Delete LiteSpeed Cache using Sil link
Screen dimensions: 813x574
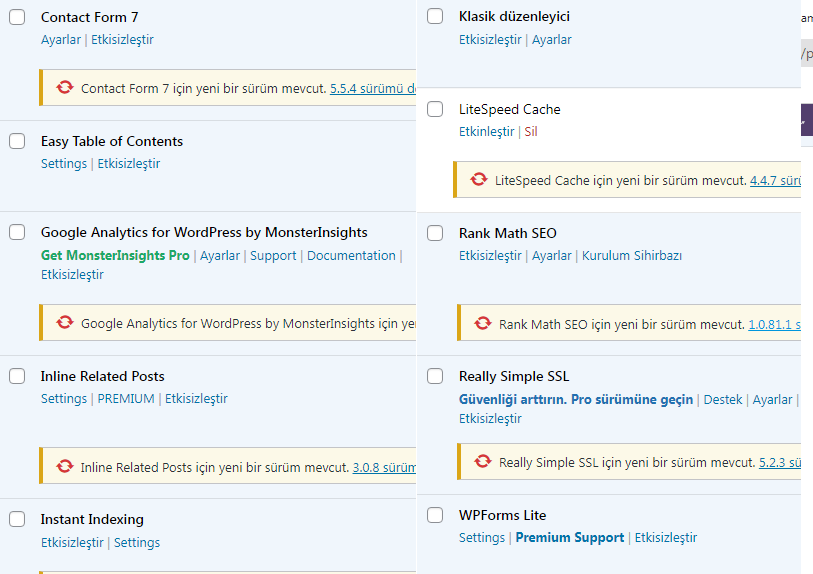[530, 132]
